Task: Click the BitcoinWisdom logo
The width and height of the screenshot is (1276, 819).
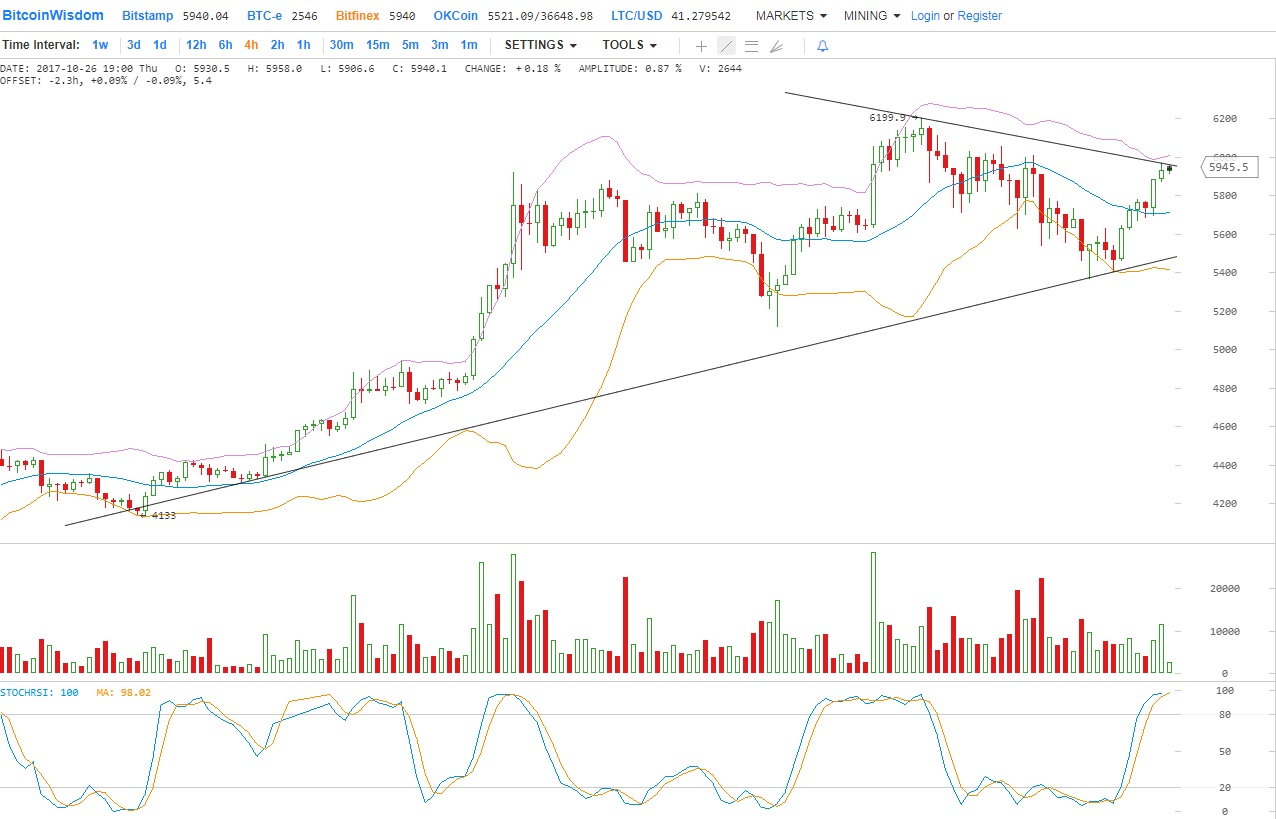Action: (x=53, y=16)
